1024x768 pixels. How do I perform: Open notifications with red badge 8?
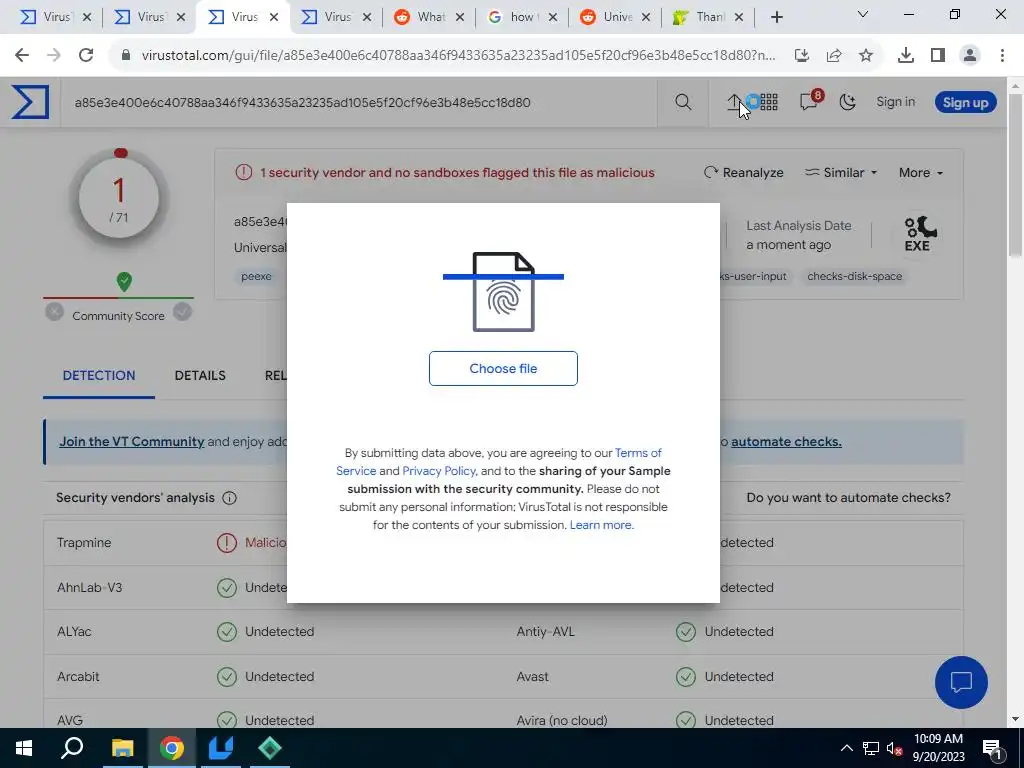(x=810, y=101)
